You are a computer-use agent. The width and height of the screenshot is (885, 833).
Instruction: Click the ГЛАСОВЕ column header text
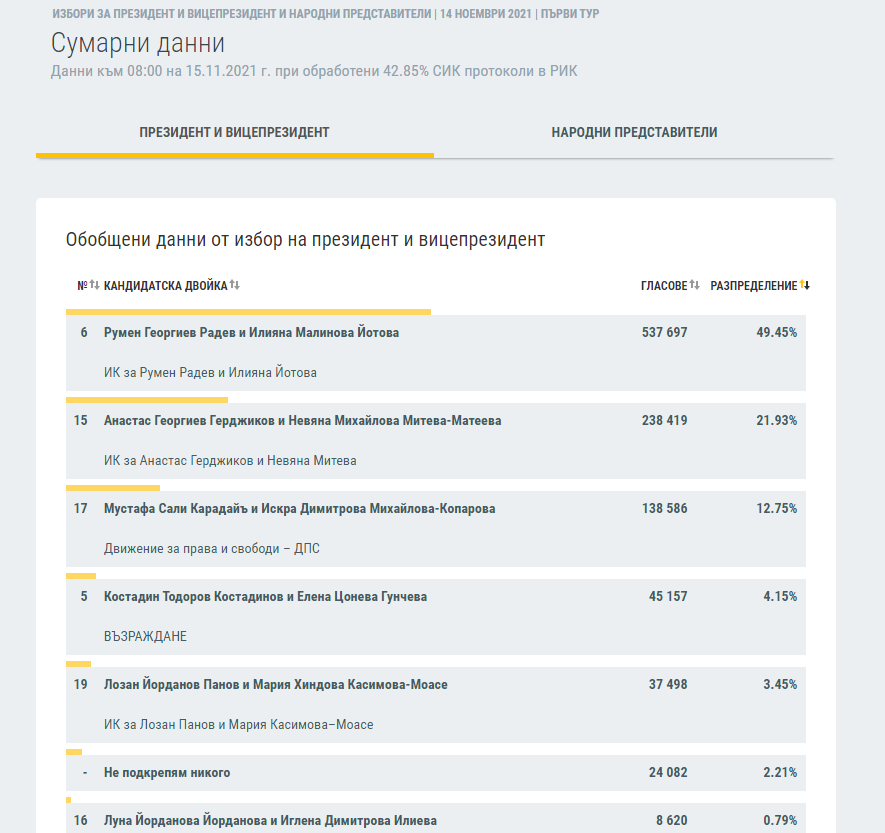point(663,285)
